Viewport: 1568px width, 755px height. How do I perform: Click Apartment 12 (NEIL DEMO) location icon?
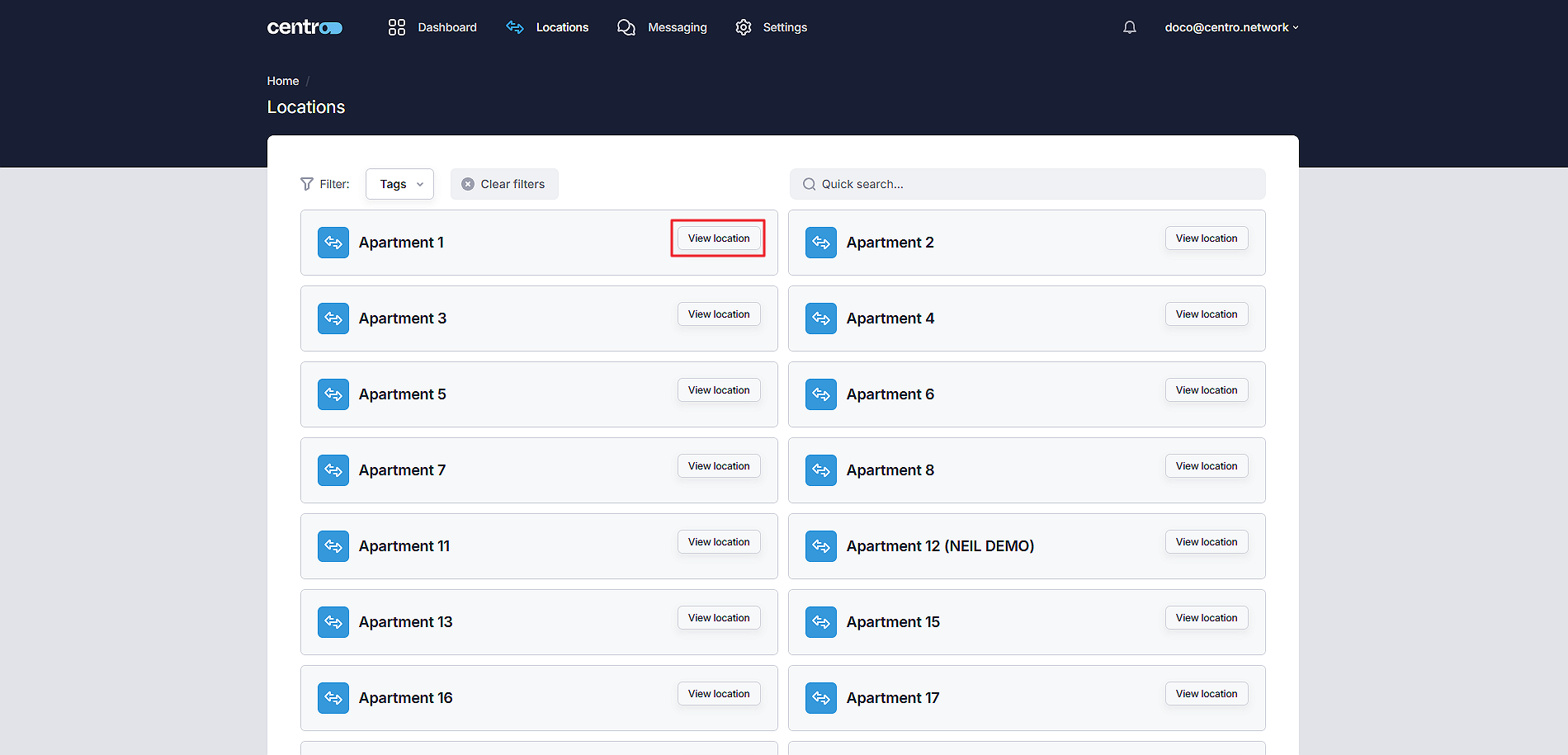click(x=821, y=546)
